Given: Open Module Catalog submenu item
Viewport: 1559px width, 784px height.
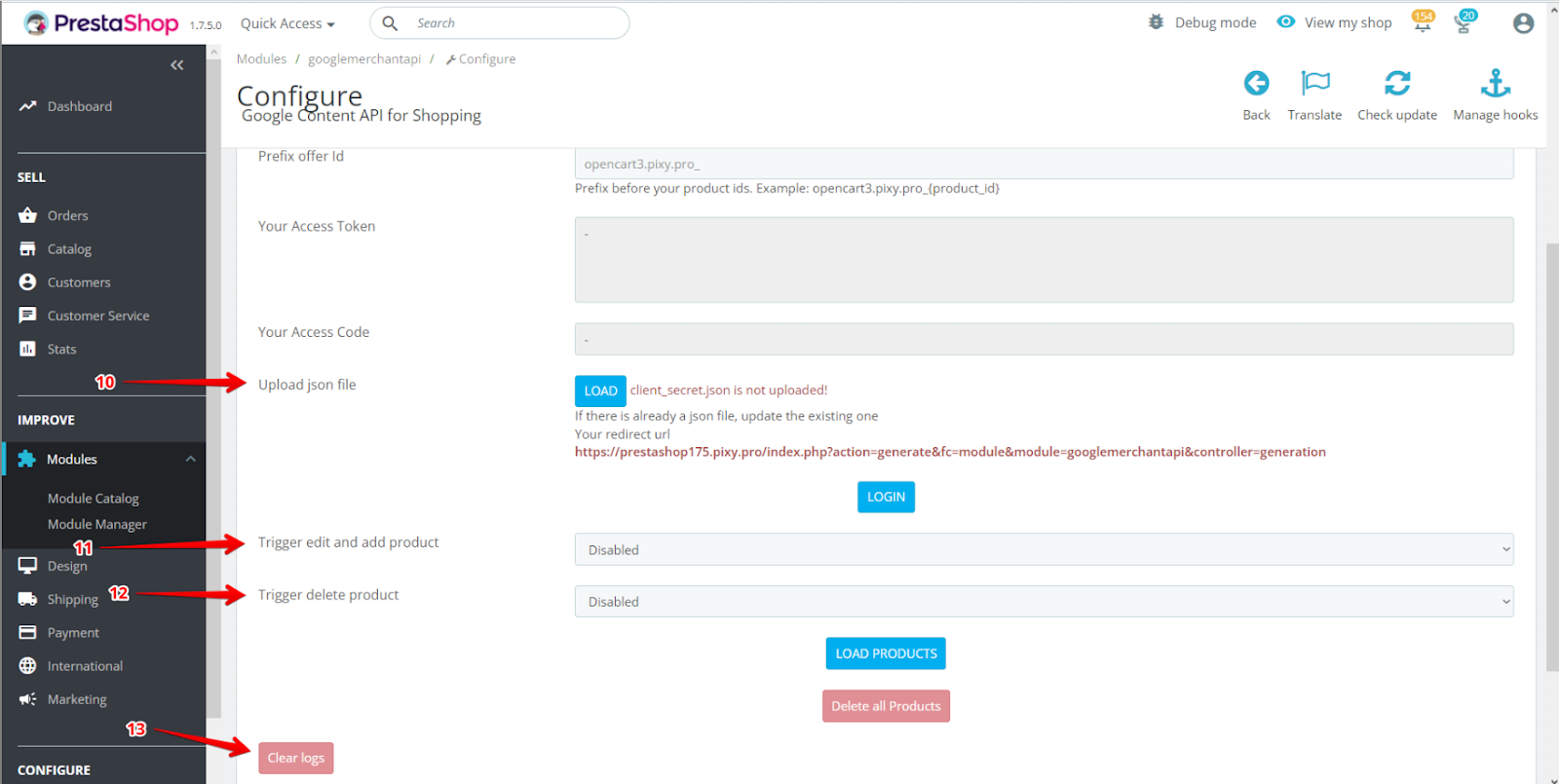Looking at the screenshot, I should [94, 499].
